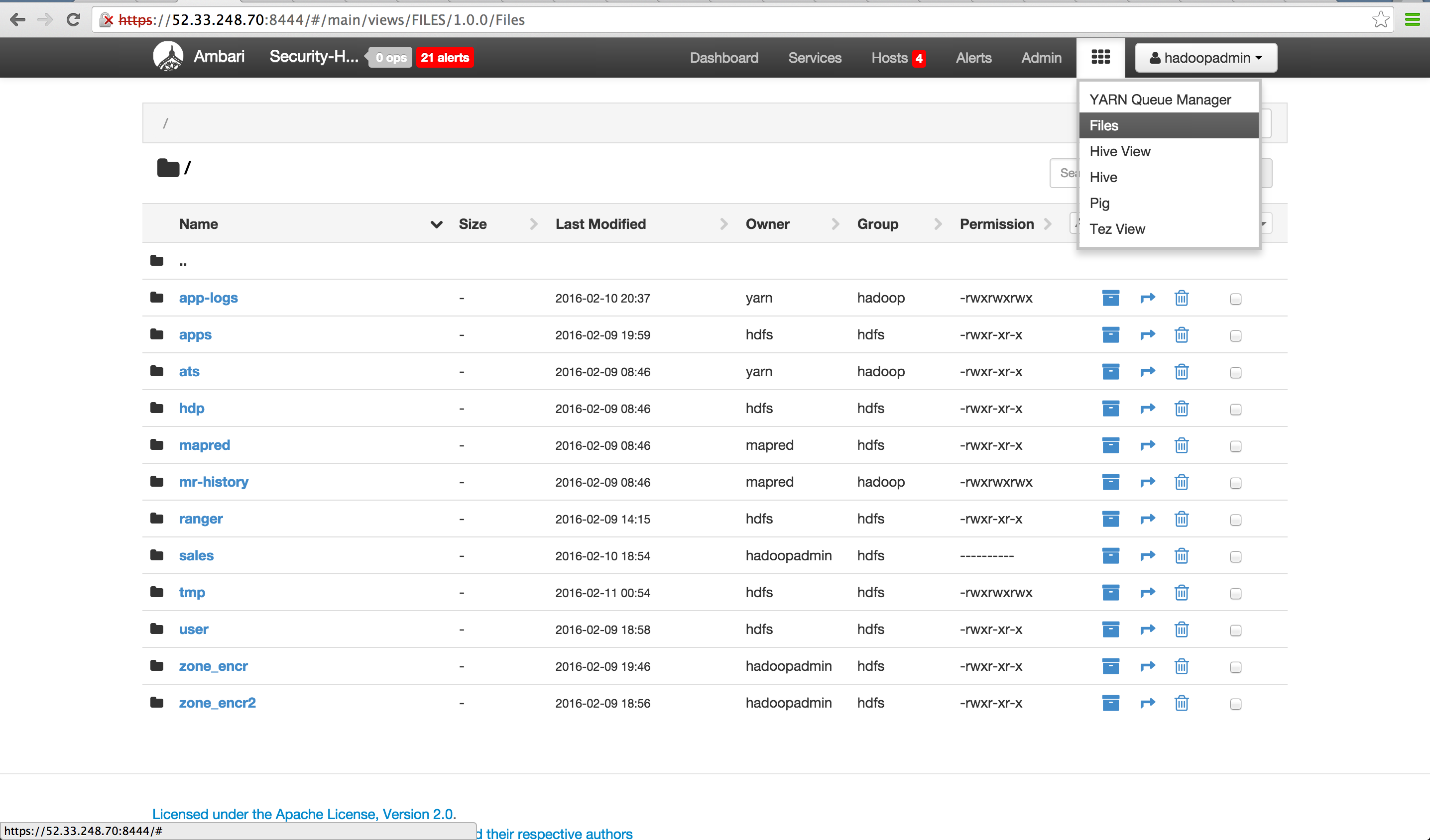Open the Admin tab
1430x840 pixels.
coord(1041,58)
